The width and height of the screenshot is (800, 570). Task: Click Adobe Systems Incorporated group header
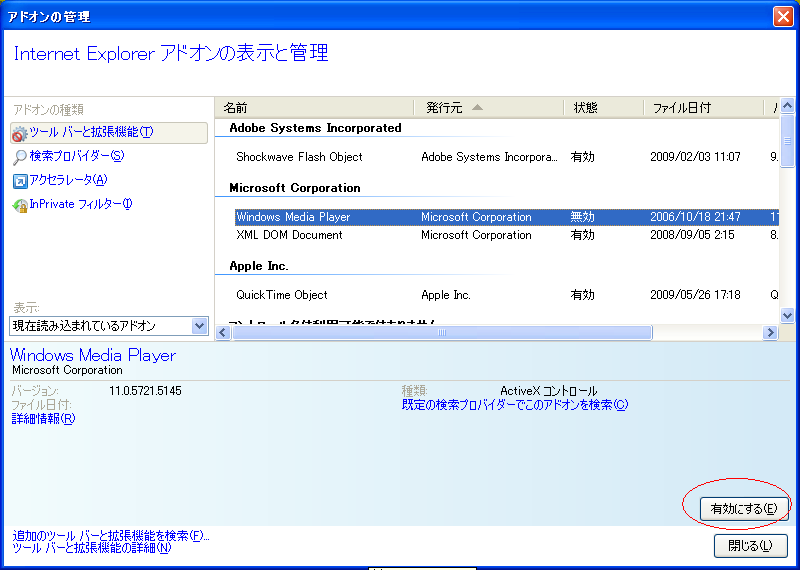point(315,128)
